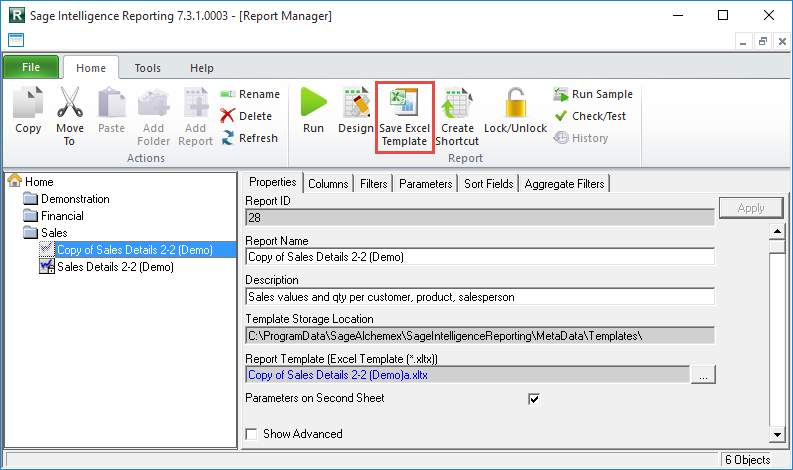Delete the selected report
The height and width of the screenshot is (470, 793).
[246, 116]
